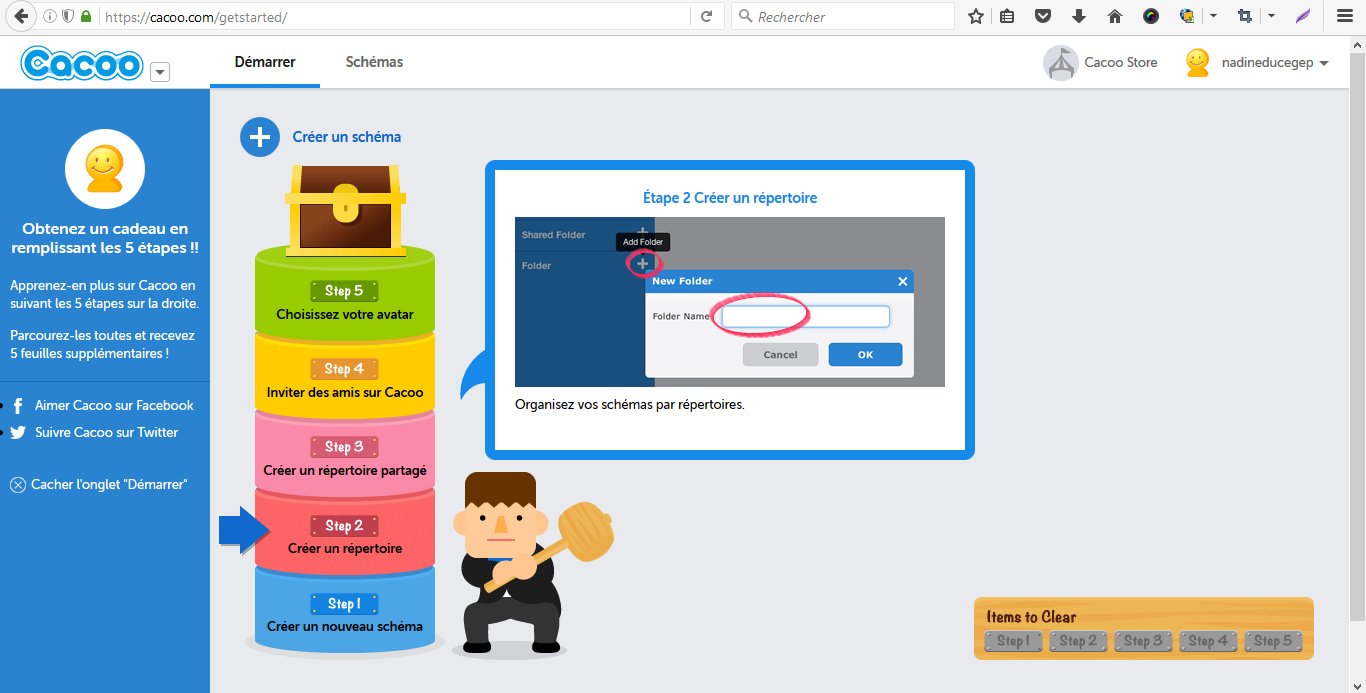The width and height of the screenshot is (1366, 693).
Task: Click the large smiley avatar in sidebar
Action: pos(105,169)
